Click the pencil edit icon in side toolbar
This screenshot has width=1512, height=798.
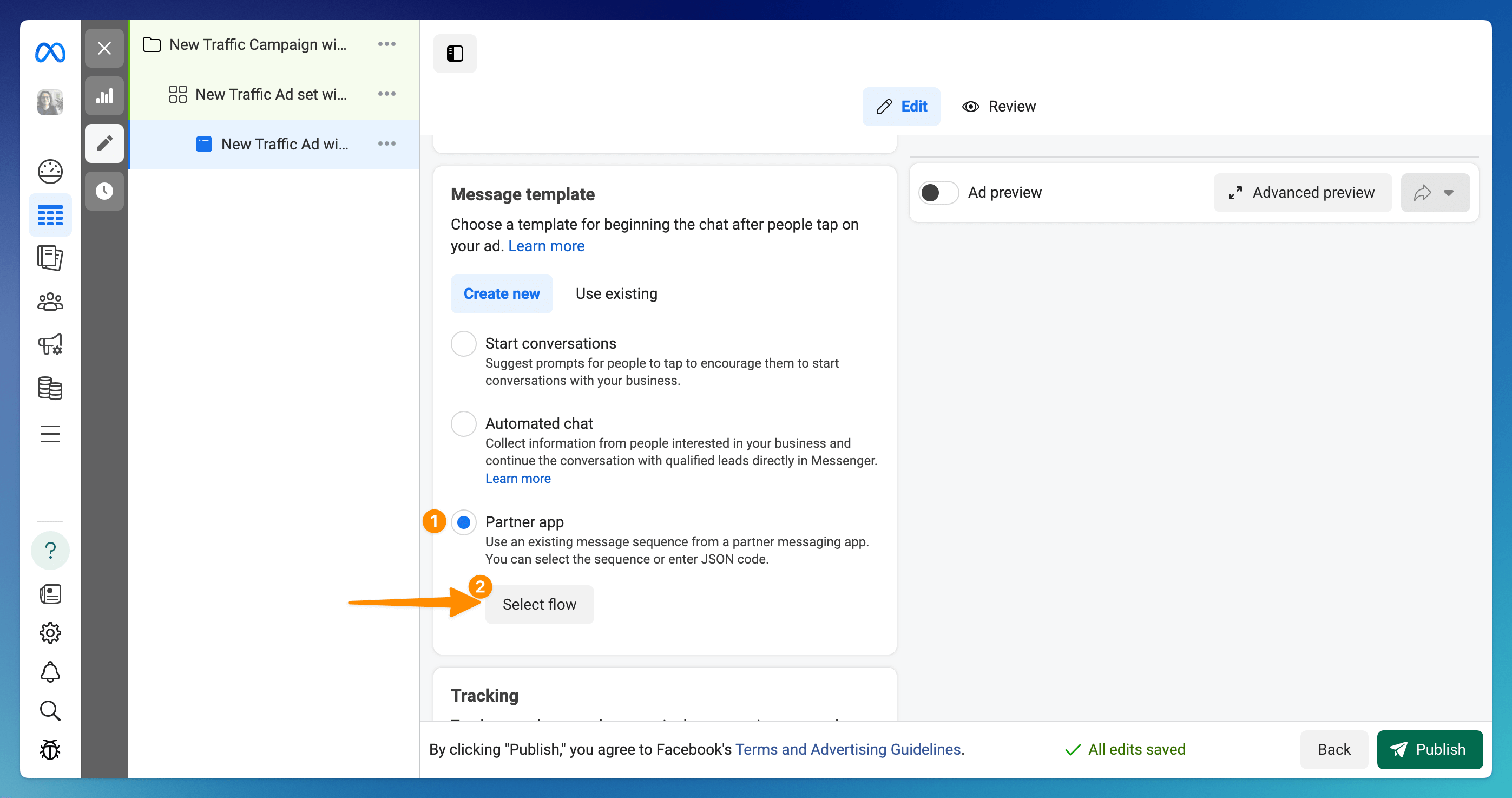click(x=104, y=143)
